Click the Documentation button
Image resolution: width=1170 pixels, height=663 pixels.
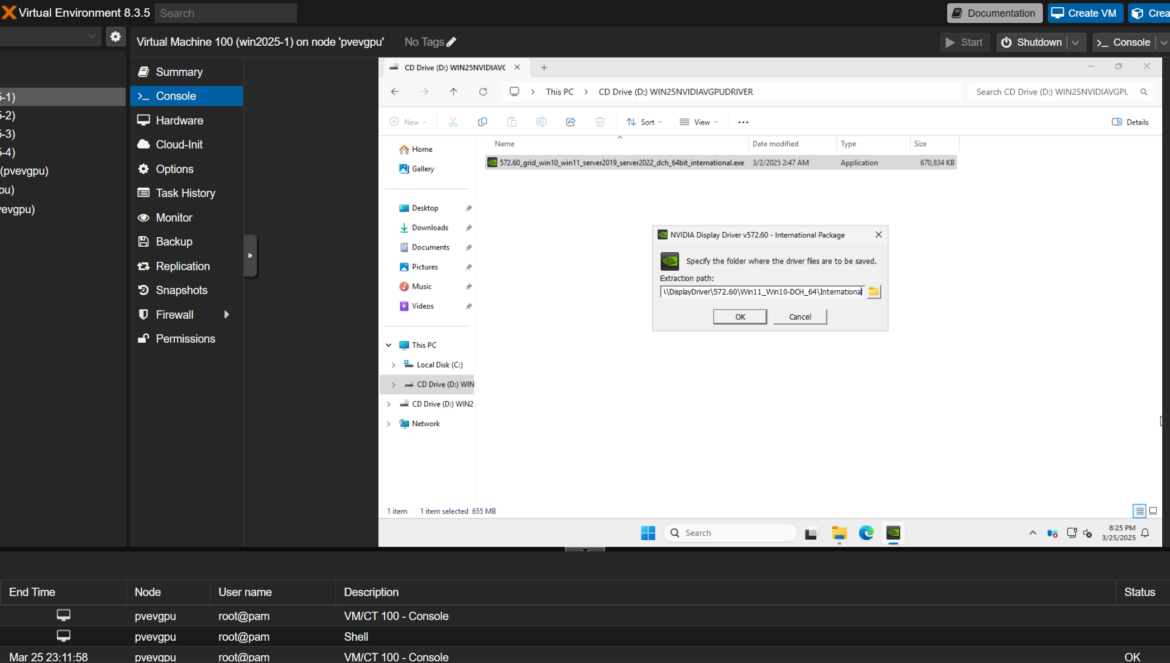(x=995, y=13)
